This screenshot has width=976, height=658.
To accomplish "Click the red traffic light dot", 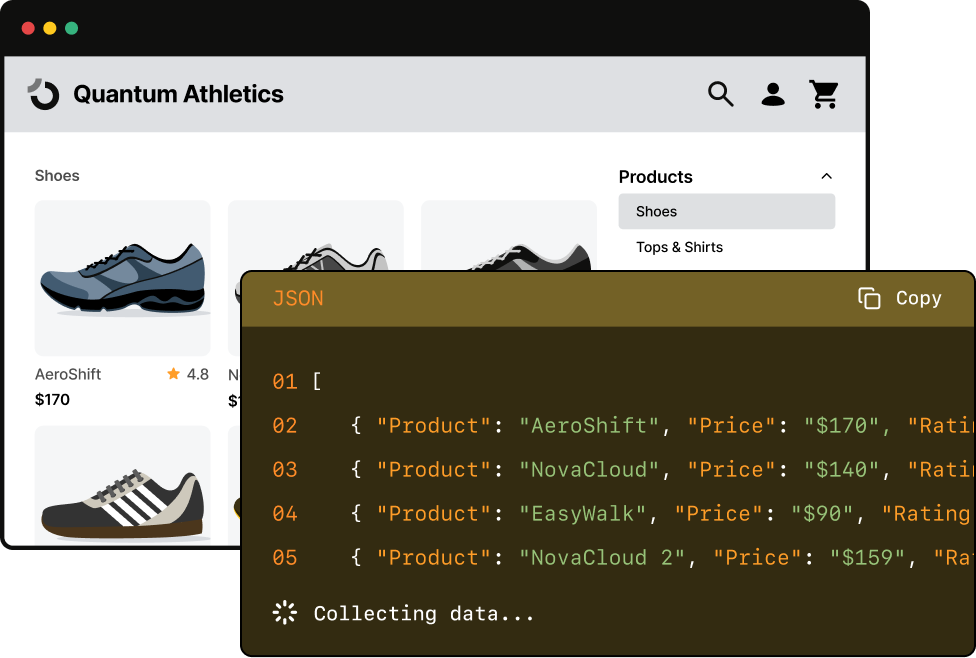I will point(26,28).
